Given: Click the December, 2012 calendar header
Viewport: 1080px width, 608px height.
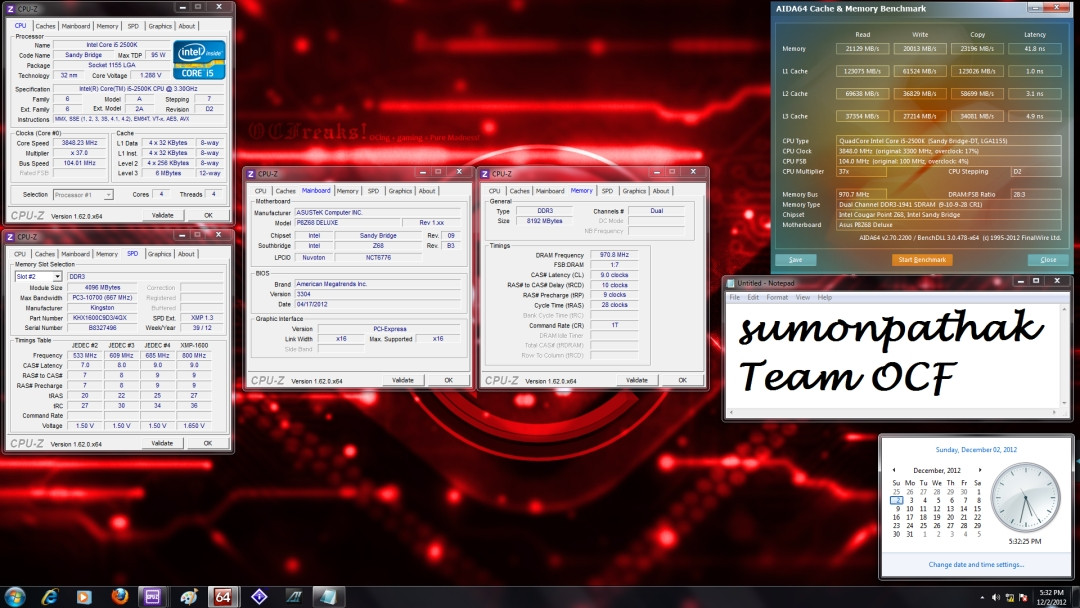Looking at the screenshot, I should [937, 470].
